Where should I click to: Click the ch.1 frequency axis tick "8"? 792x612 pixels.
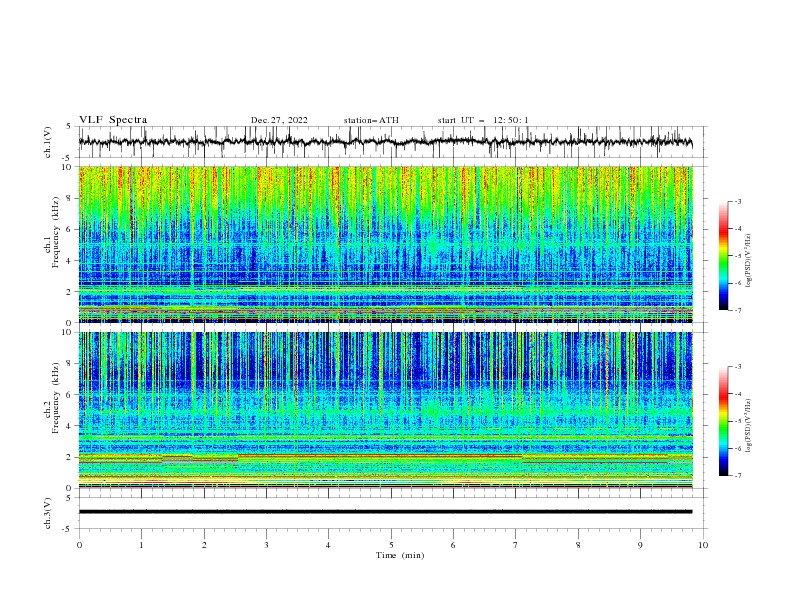click(70, 198)
